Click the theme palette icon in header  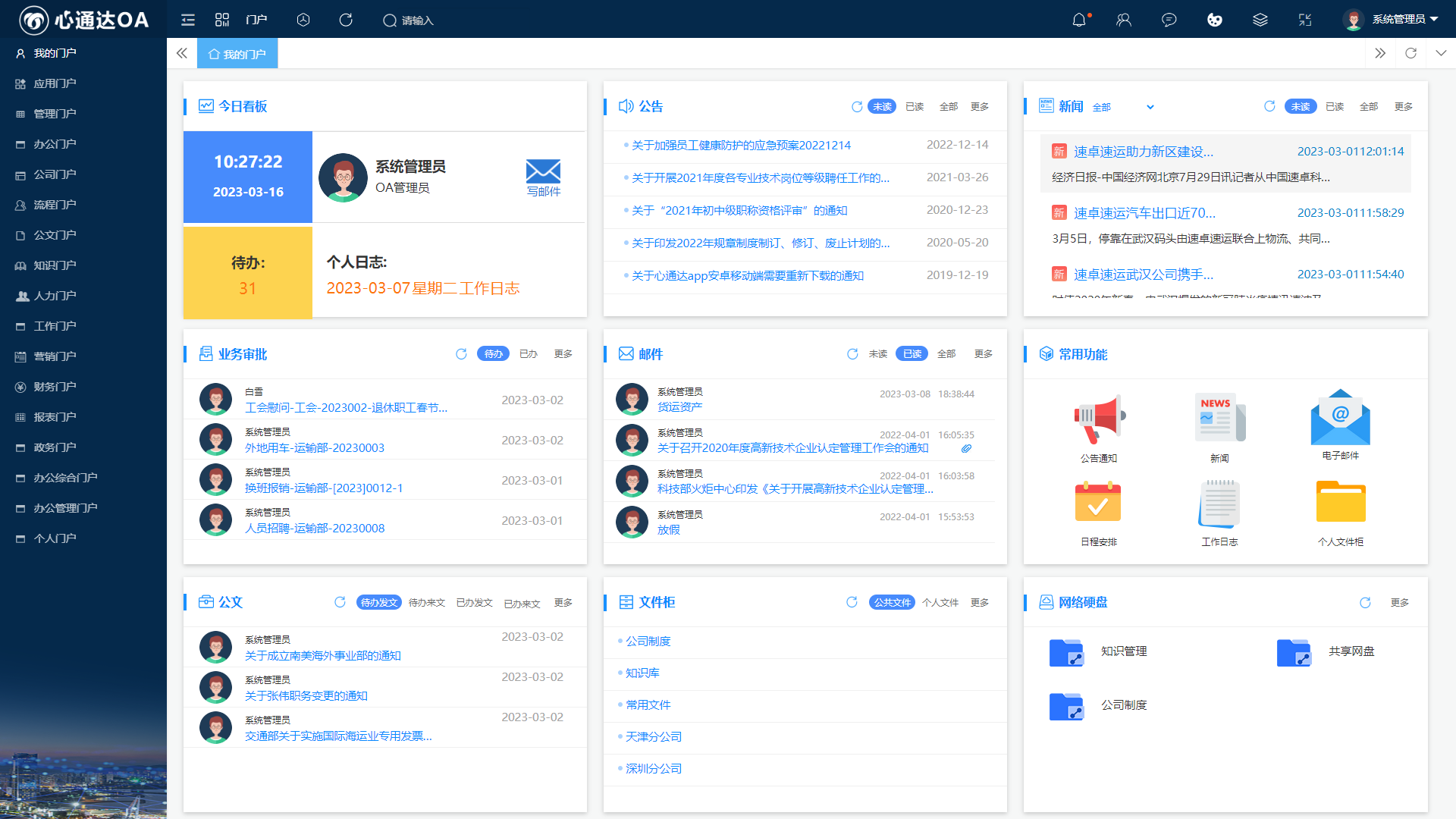click(1215, 20)
